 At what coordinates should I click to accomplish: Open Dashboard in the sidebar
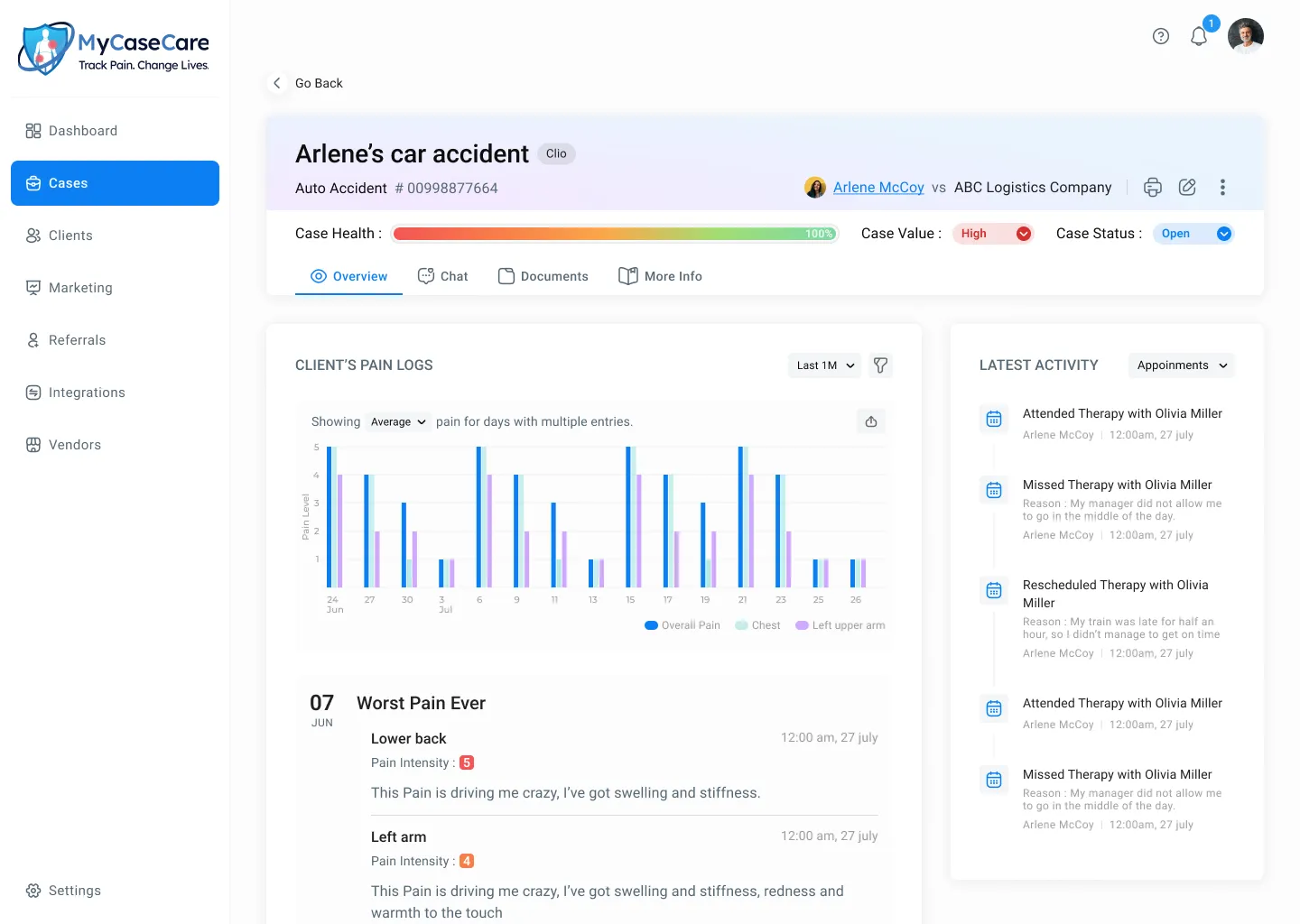coord(115,131)
